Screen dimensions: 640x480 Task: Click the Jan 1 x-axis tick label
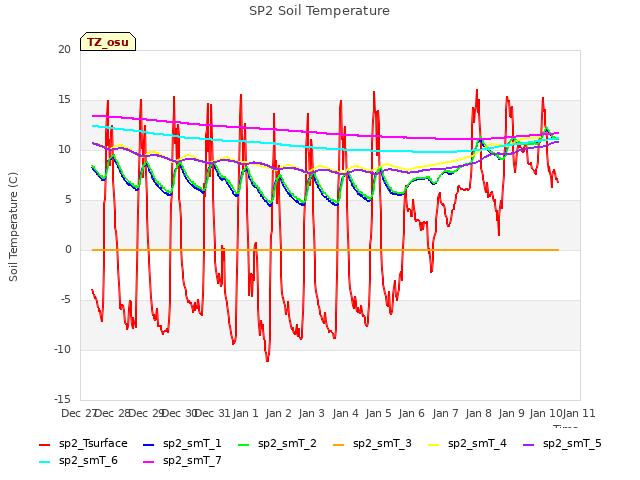coord(246,413)
